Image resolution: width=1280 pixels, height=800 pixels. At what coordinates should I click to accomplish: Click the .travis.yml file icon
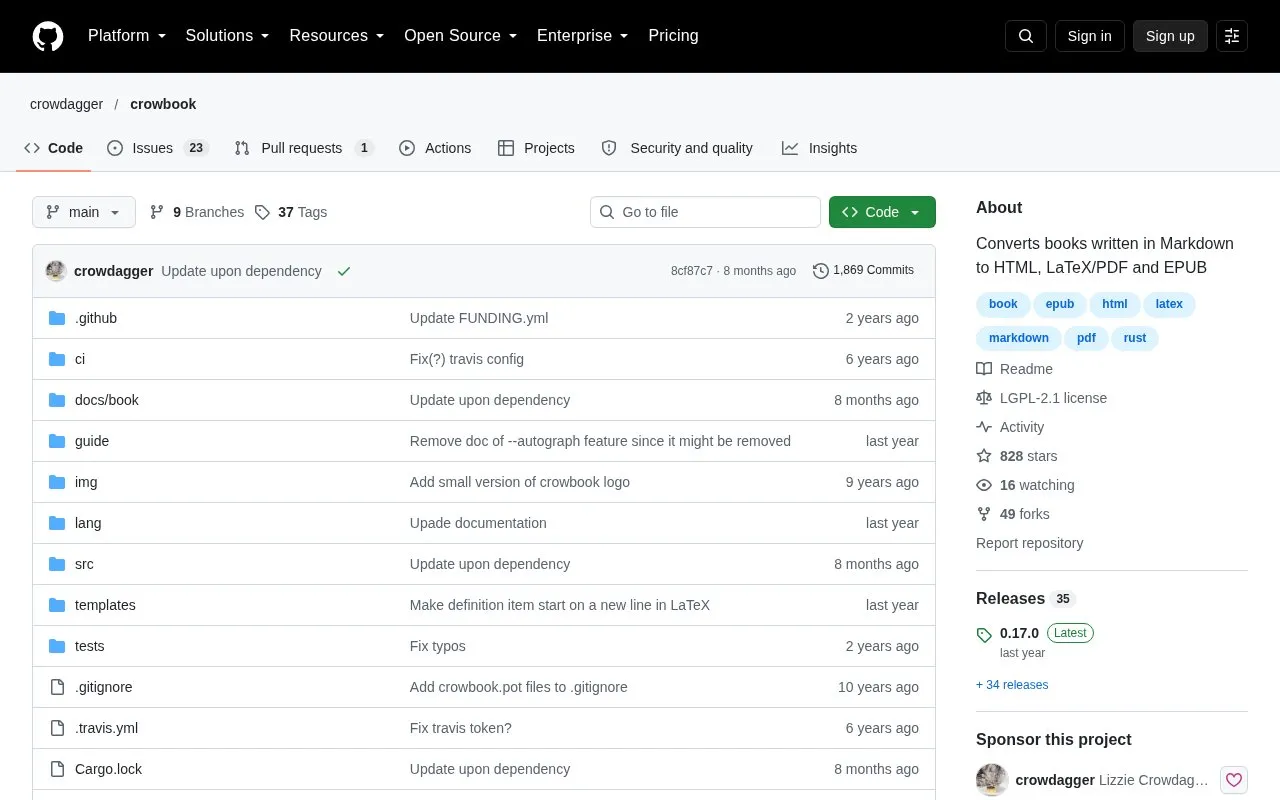[57, 728]
